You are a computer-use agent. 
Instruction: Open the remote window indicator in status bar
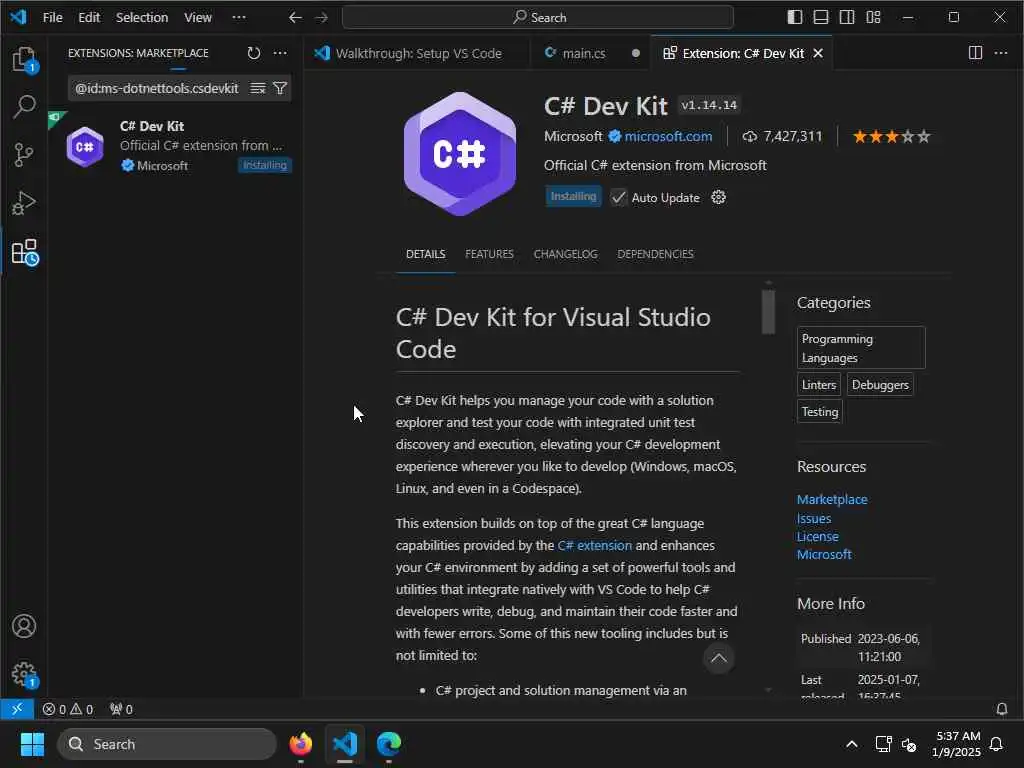point(17,709)
